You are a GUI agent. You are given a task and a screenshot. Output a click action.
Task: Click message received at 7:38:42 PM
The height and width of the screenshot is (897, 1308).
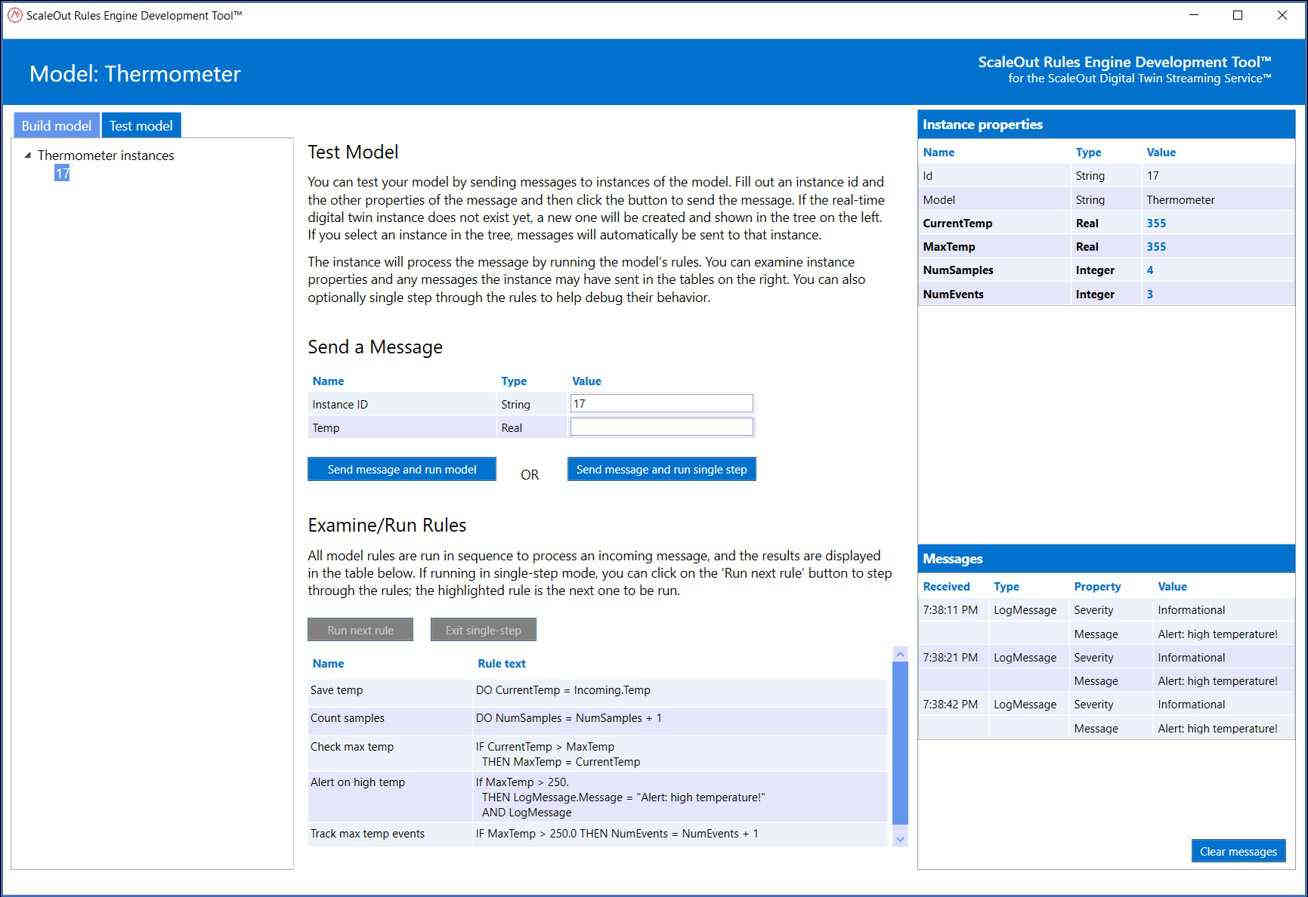click(950, 704)
